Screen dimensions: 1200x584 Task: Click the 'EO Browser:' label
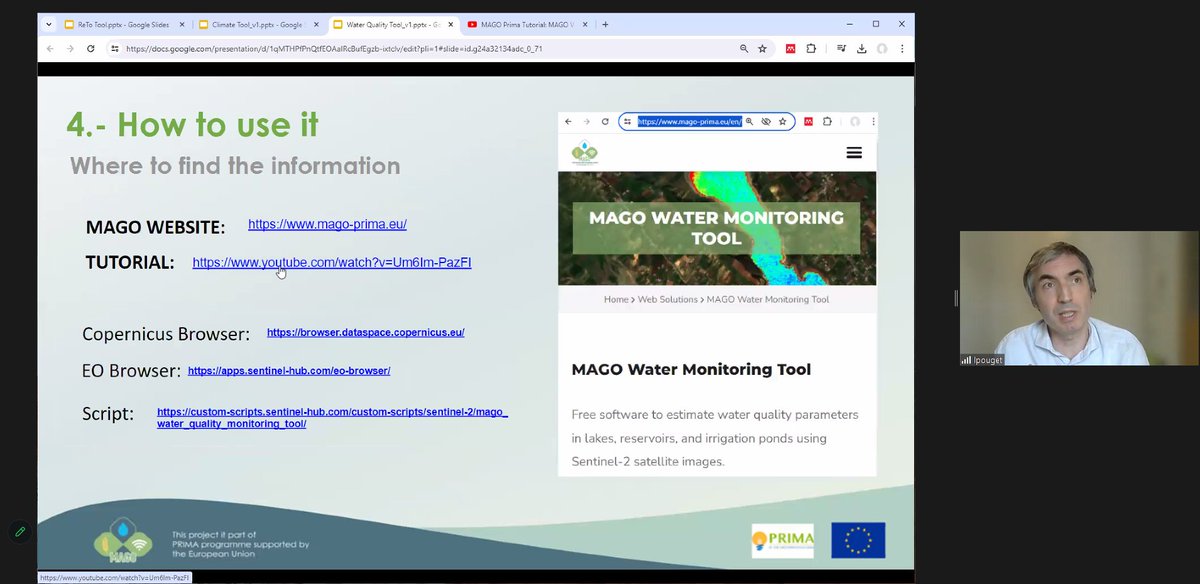click(131, 371)
